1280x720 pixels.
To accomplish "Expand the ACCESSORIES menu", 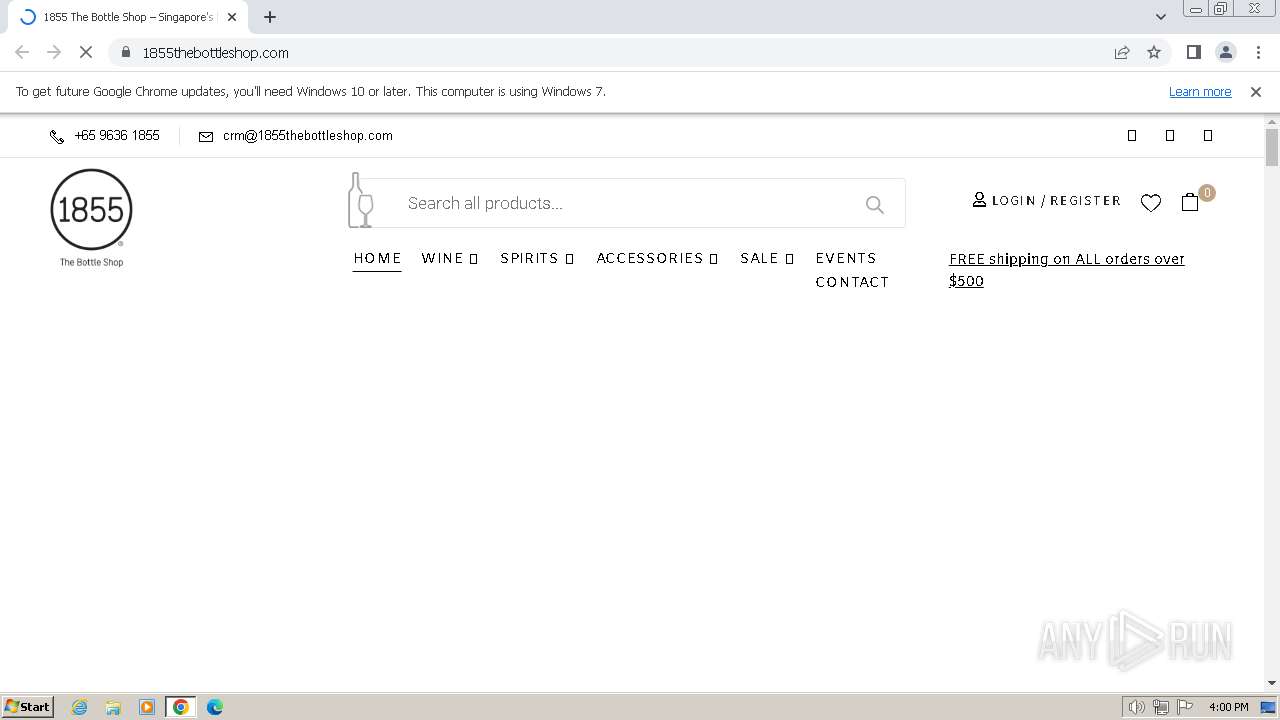I will (x=657, y=258).
